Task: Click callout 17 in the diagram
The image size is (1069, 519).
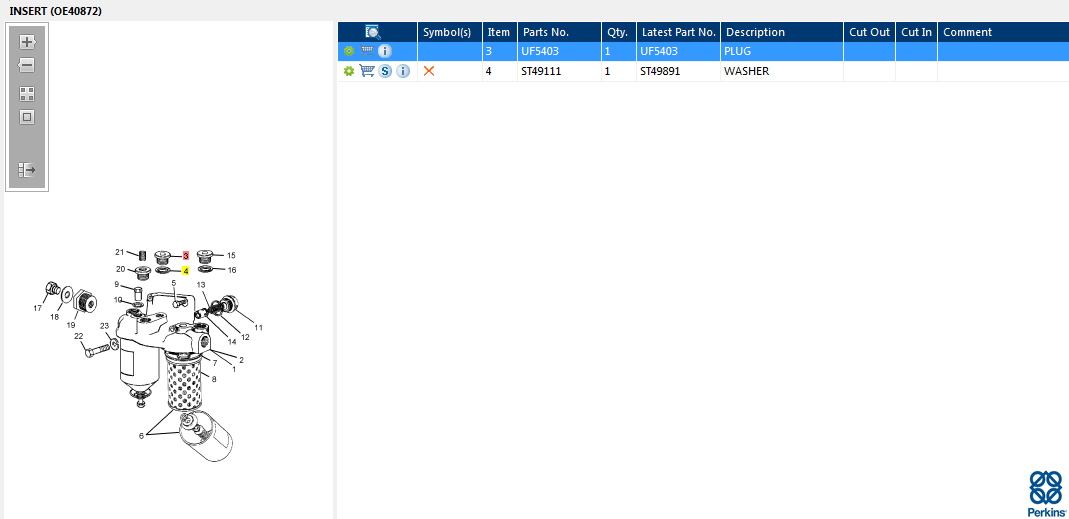Action: 37,308
